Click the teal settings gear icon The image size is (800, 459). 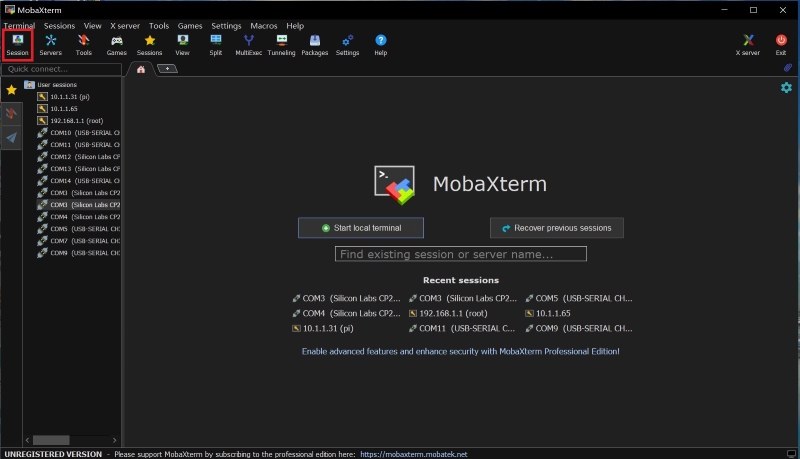point(786,88)
